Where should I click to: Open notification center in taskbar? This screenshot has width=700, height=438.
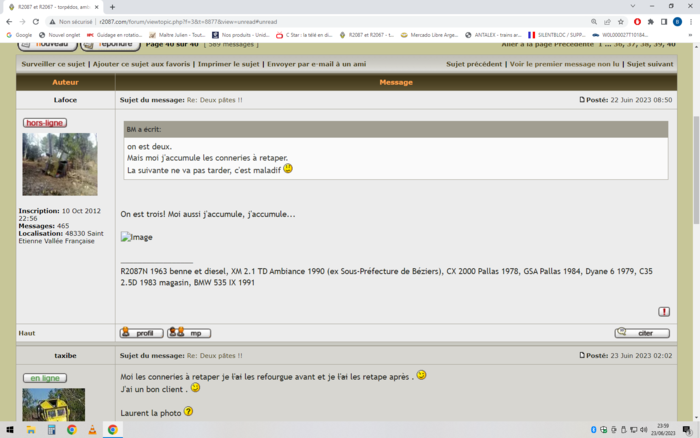(x=688, y=430)
